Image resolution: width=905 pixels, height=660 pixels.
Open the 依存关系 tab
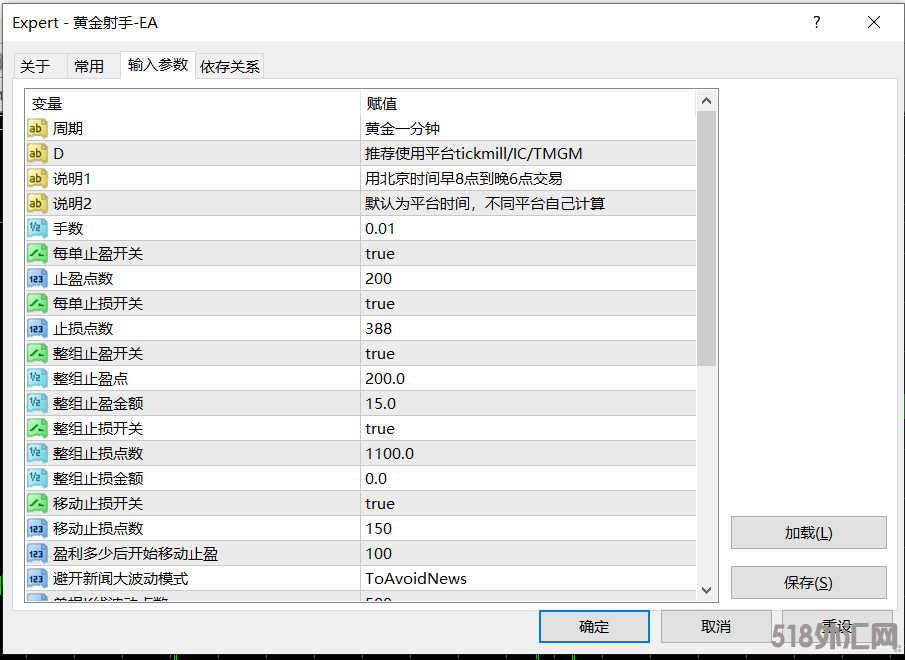point(230,66)
